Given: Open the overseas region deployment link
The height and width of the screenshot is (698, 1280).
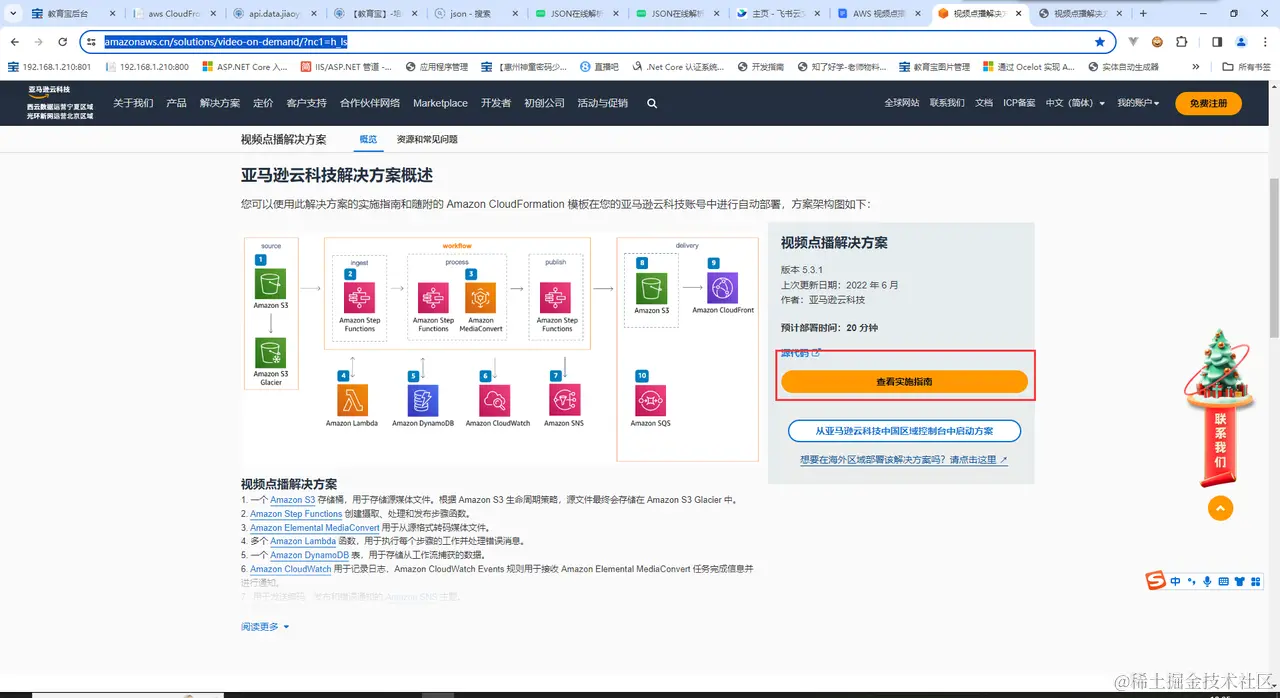Looking at the screenshot, I should [x=904, y=460].
